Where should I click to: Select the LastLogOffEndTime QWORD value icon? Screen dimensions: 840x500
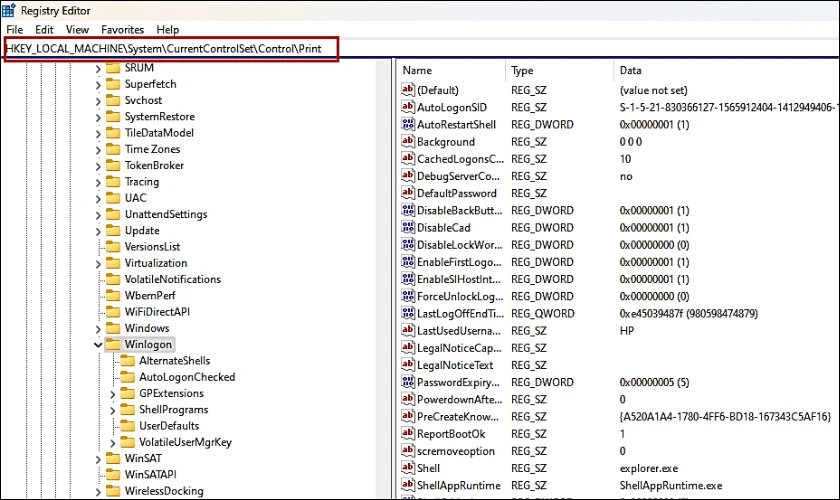(x=408, y=313)
